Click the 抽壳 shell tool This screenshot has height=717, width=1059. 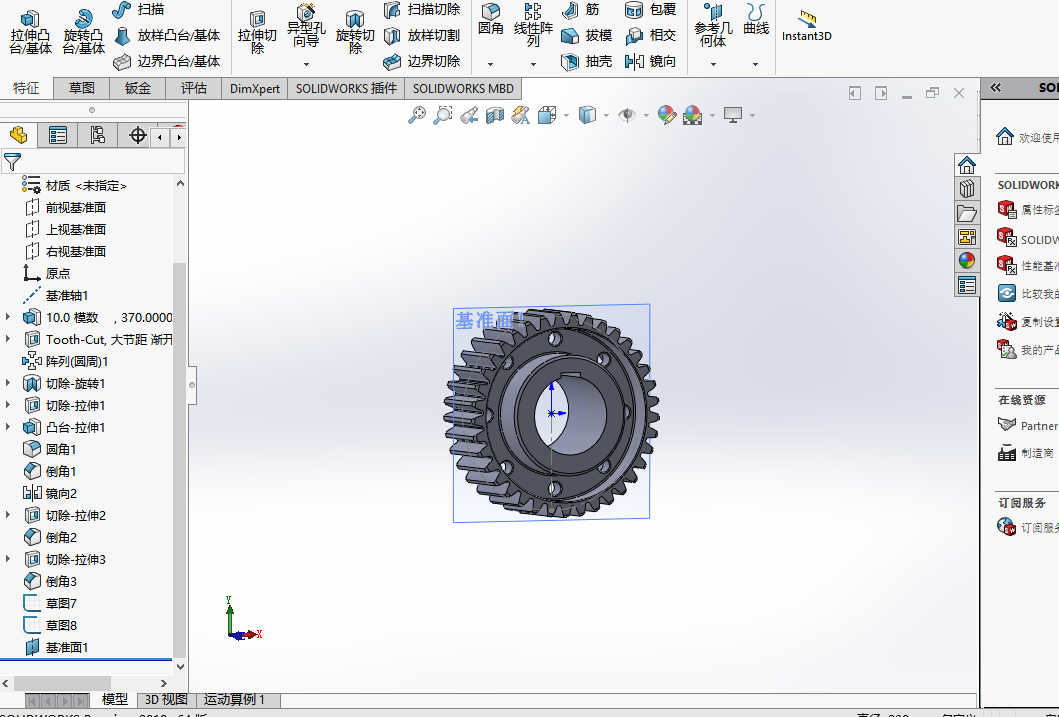click(586, 61)
